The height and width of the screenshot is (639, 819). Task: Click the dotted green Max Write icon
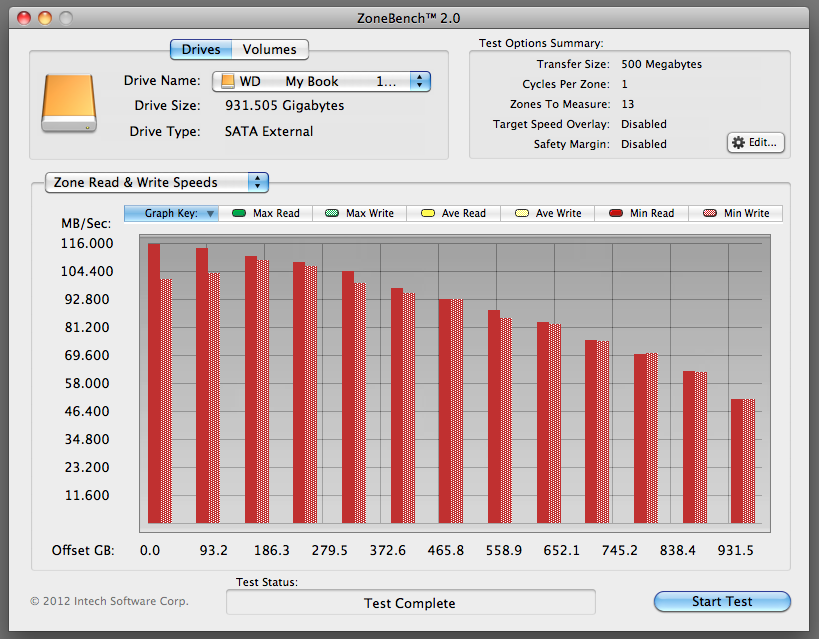pyautogui.click(x=332, y=213)
